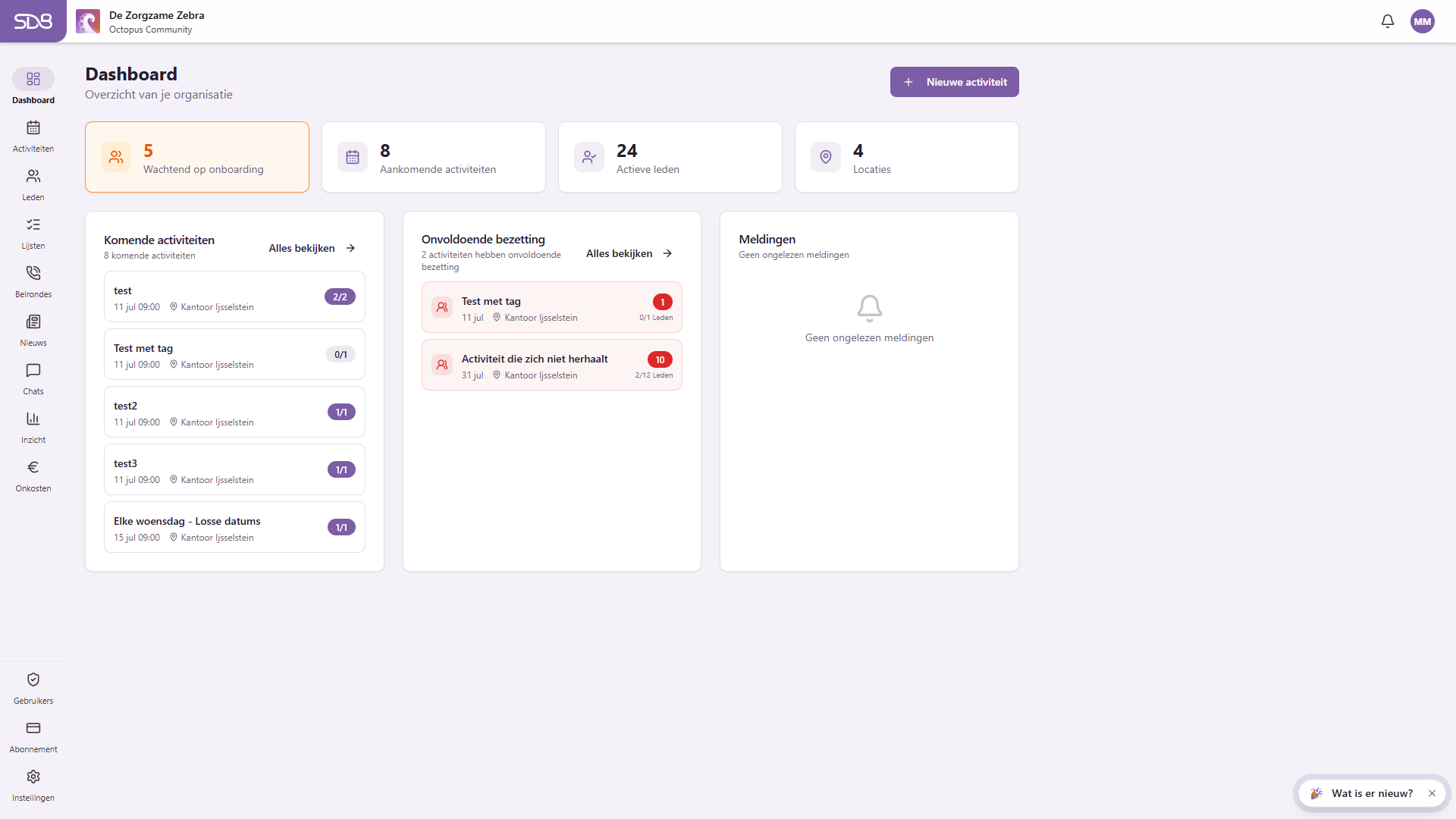Click the orange onboarding people icon
The image size is (1456, 819).
pos(116,157)
